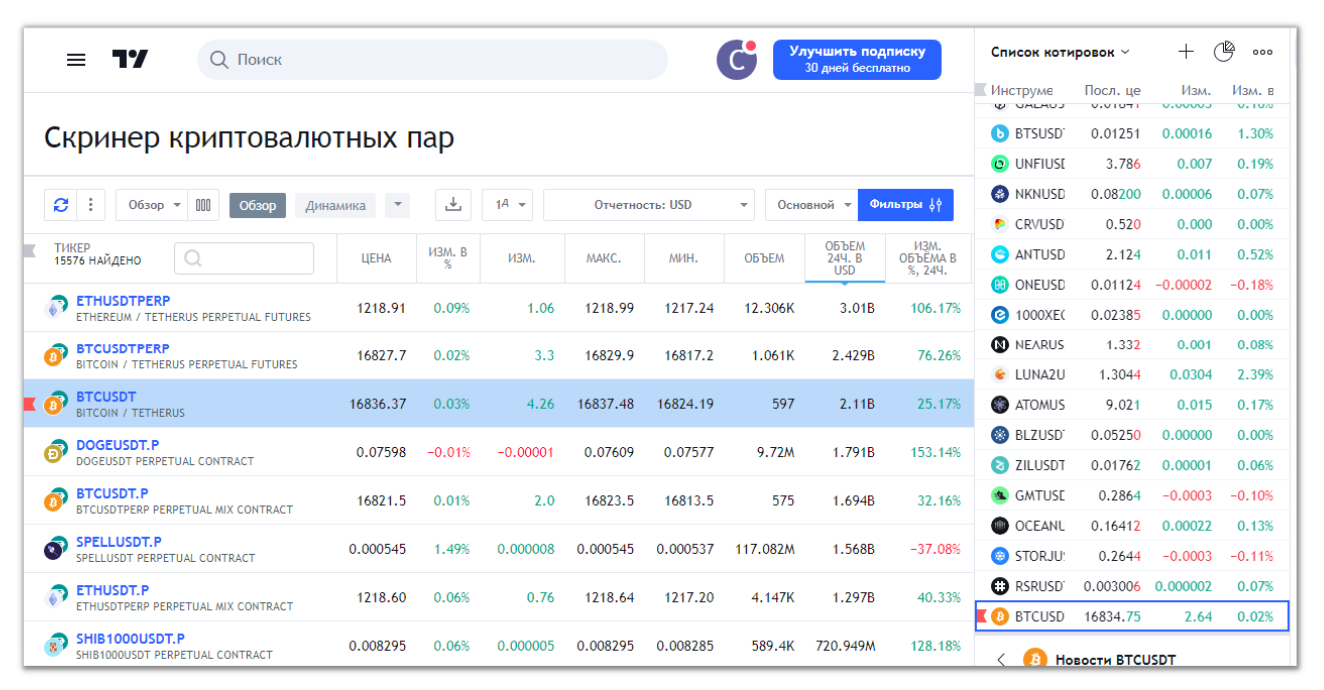Image resolution: width=1324 pixels, height=690 pixels.
Task: Open the Основной screen dropdown
Action: coord(812,205)
